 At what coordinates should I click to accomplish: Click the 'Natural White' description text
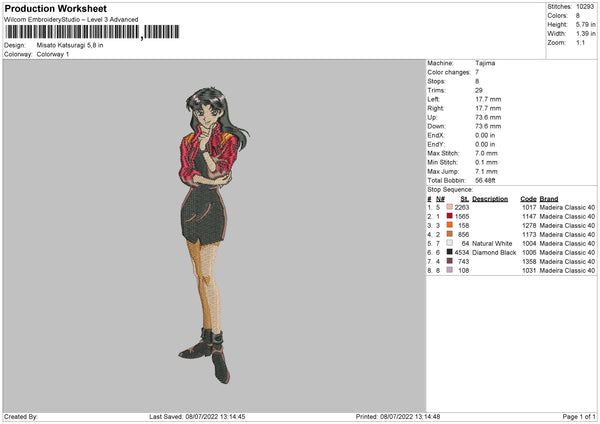pyautogui.click(x=492, y=243)
